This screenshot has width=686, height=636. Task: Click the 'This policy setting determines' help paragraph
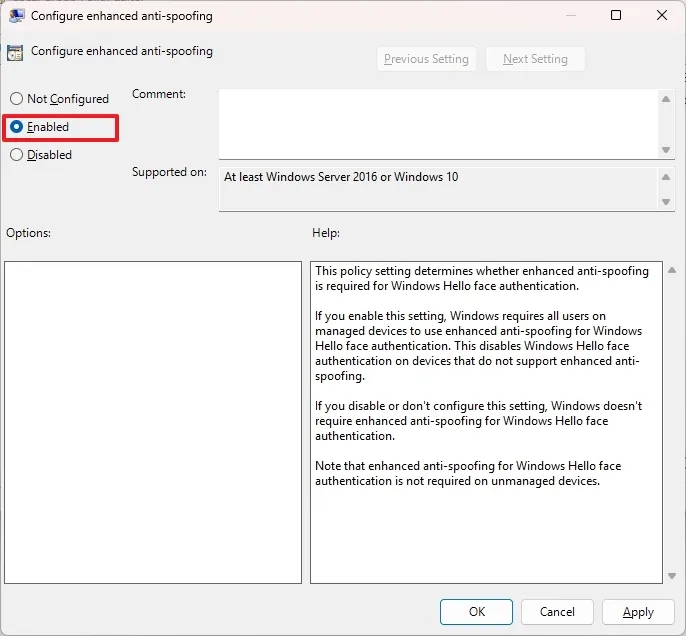(482, 278)
